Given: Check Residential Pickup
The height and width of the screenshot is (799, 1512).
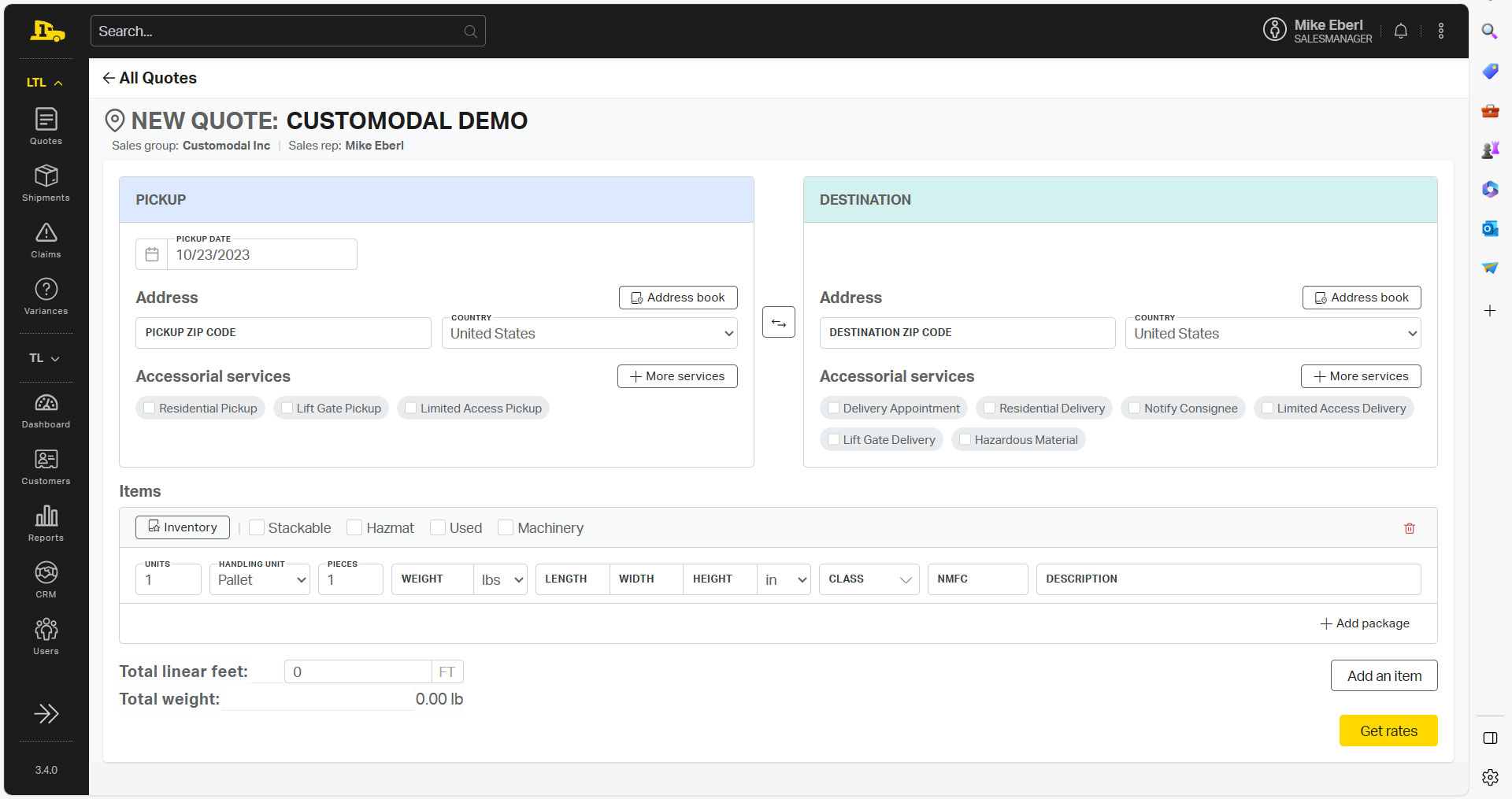Looking at the screenshot, I should pos(150,408).
